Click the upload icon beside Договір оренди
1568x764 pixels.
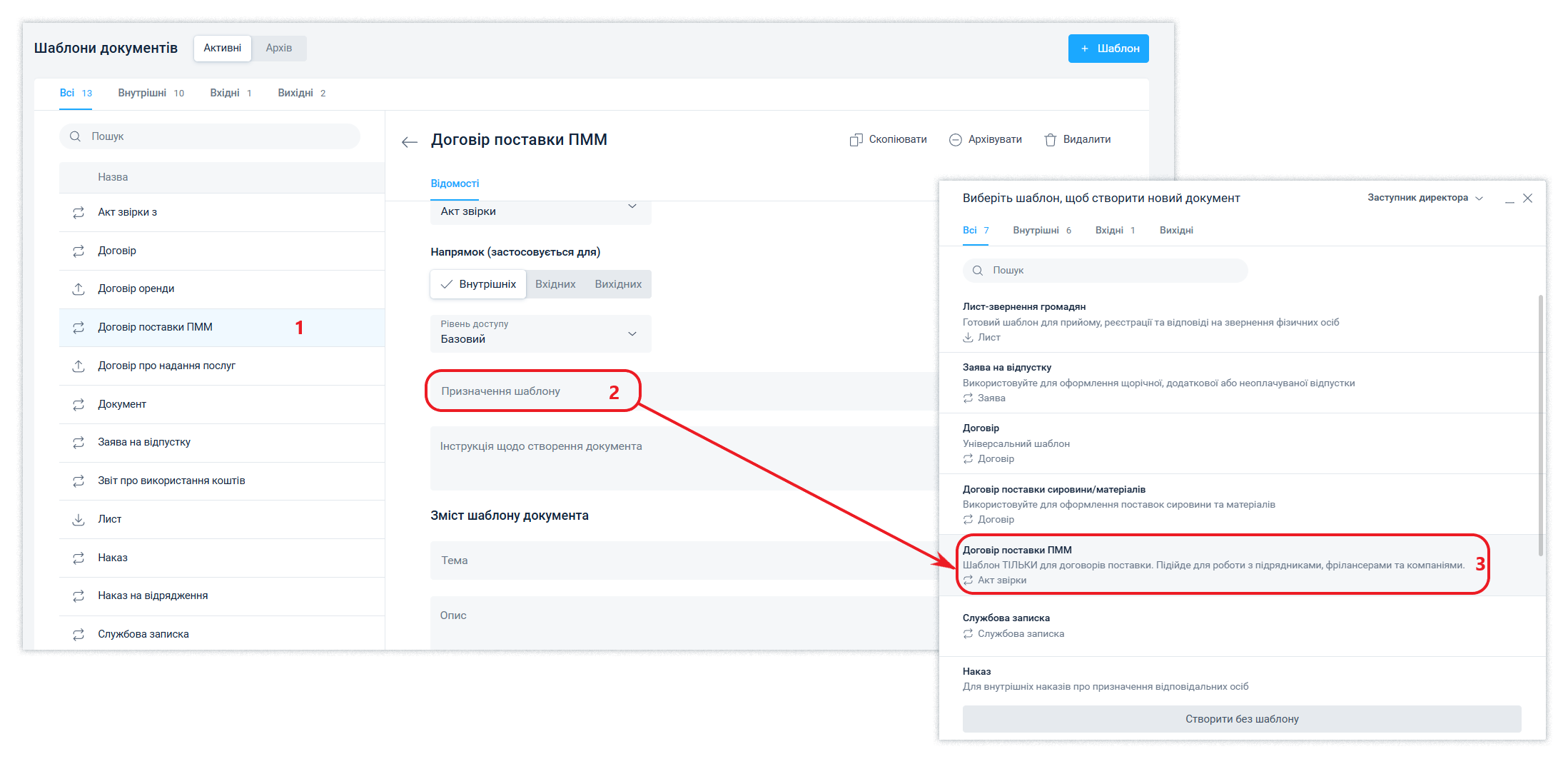(x=79, y=289)
